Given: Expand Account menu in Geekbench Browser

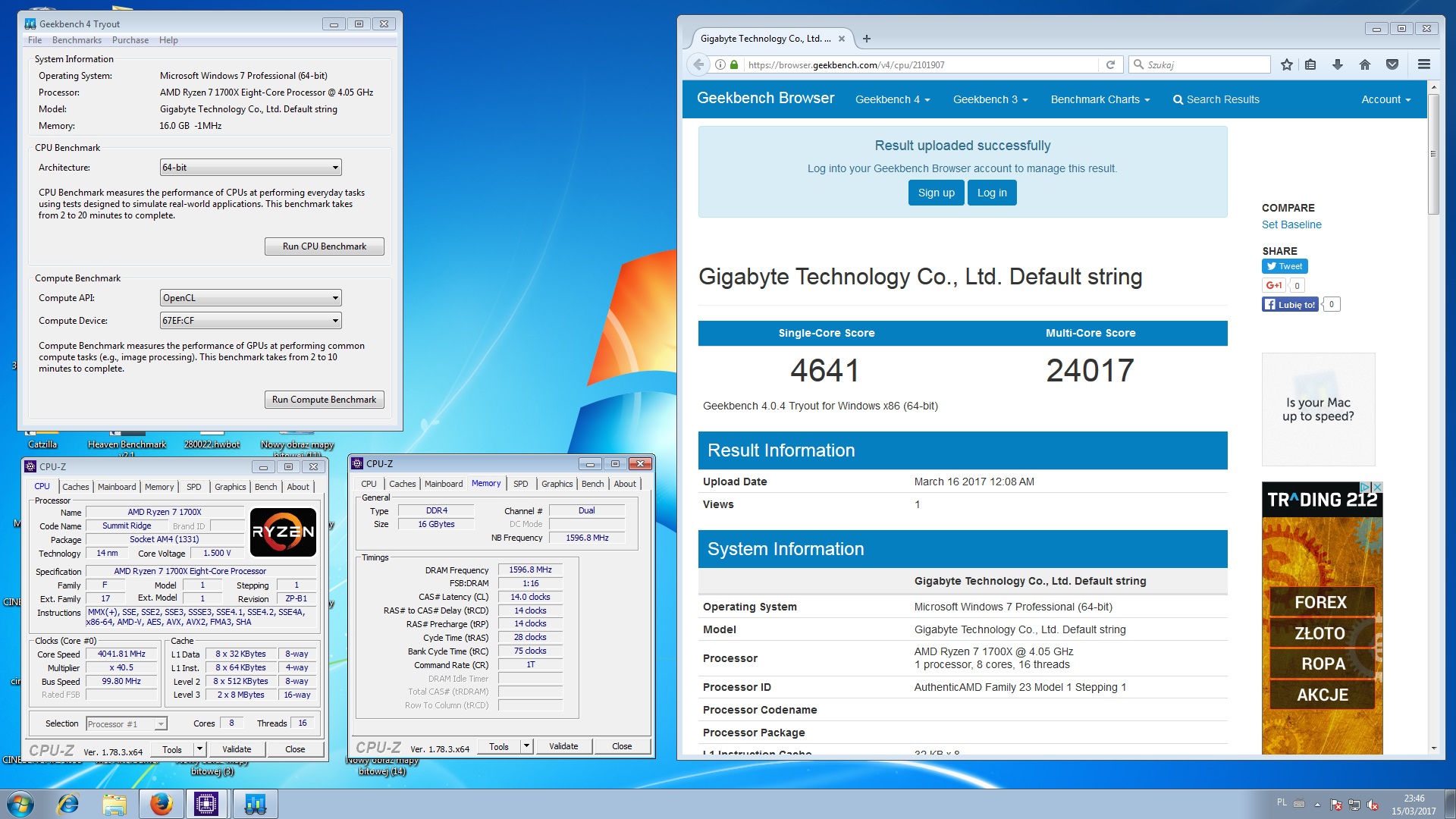Looking at the screenshot, I should 1385,99.
